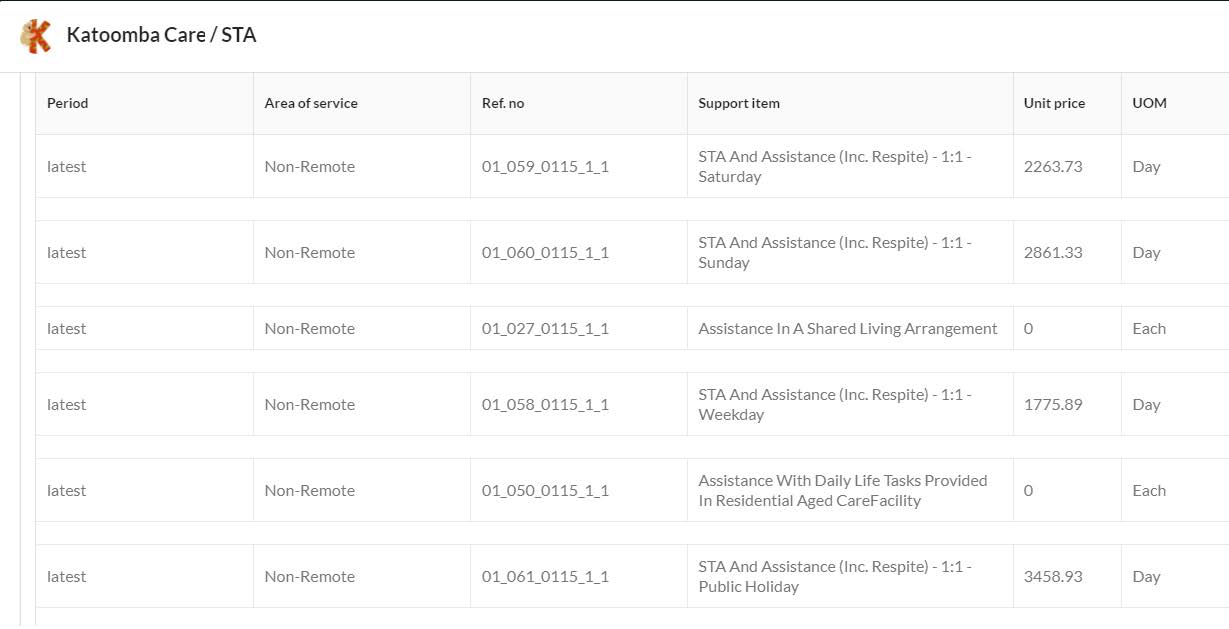Click the Katoomba Care logo icon

pyautogui.click(x=36, y=36)
